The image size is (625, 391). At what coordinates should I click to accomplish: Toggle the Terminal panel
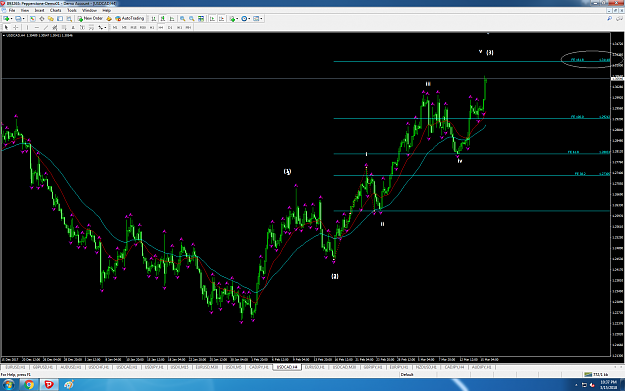click(60, 18)
